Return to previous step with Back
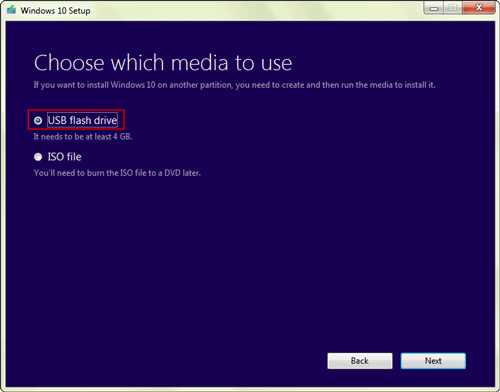The image size is (500, 392). [360, 361]
